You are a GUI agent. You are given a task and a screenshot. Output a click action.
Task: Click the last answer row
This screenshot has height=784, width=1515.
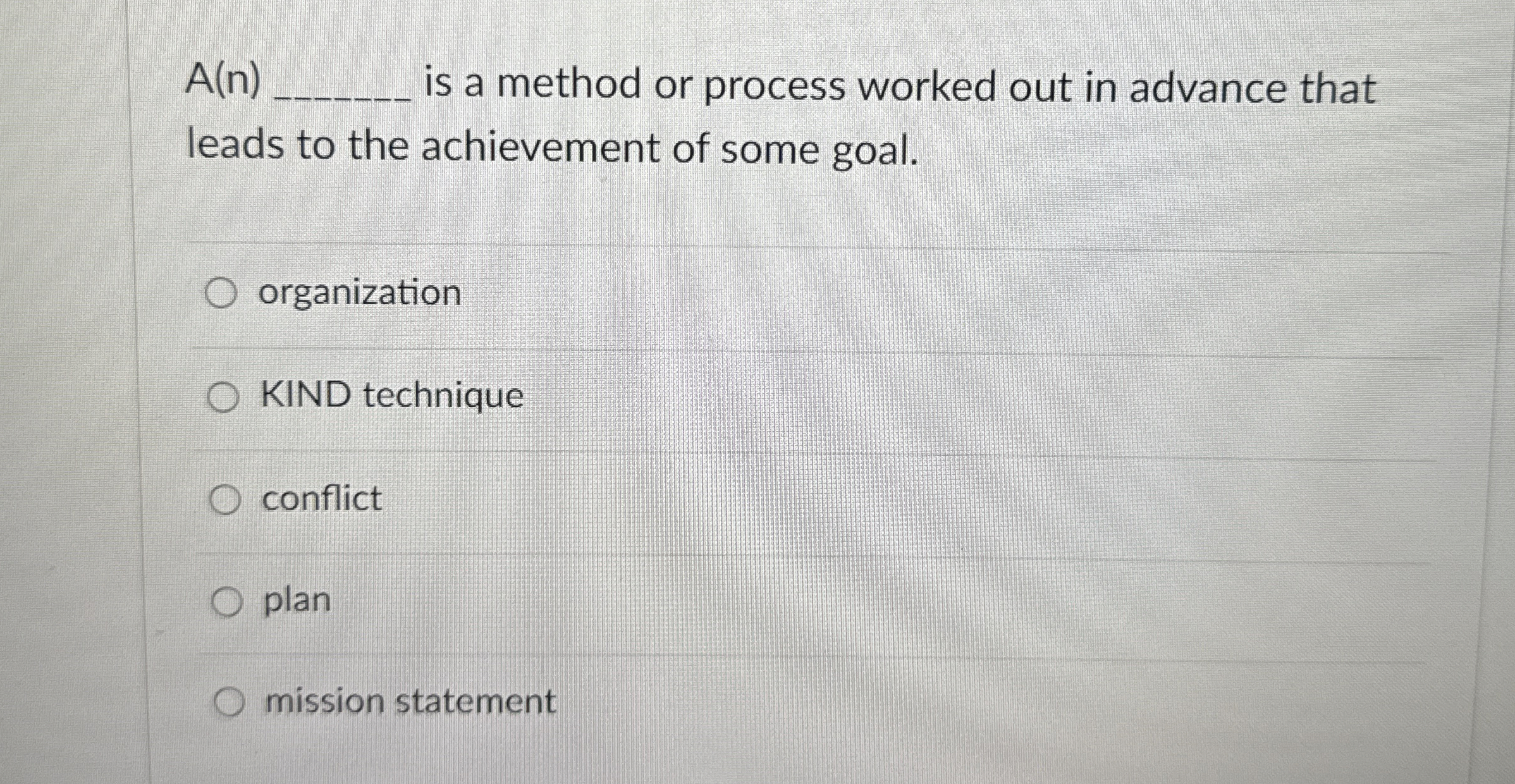point(759,701)
